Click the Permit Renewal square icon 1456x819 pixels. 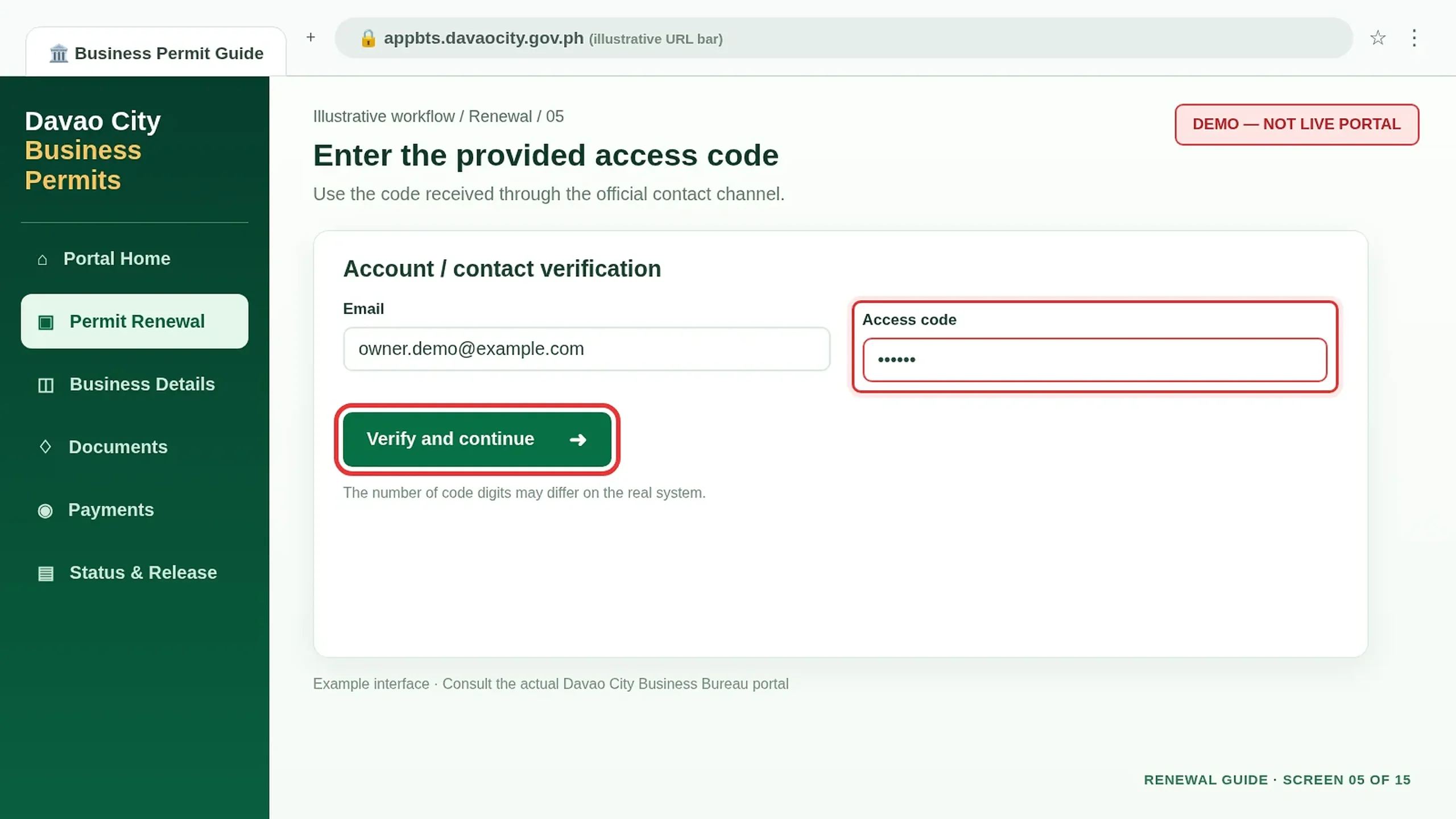[45, 322]
